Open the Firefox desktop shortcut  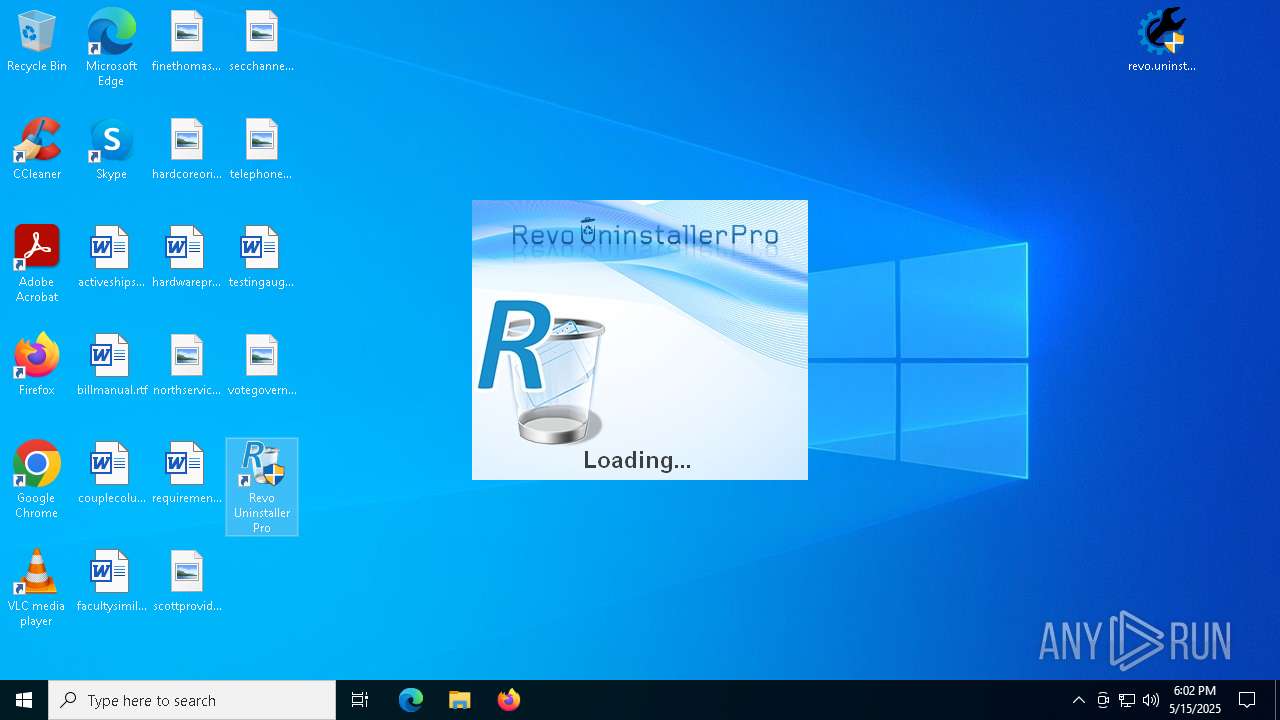coord(37,366)
